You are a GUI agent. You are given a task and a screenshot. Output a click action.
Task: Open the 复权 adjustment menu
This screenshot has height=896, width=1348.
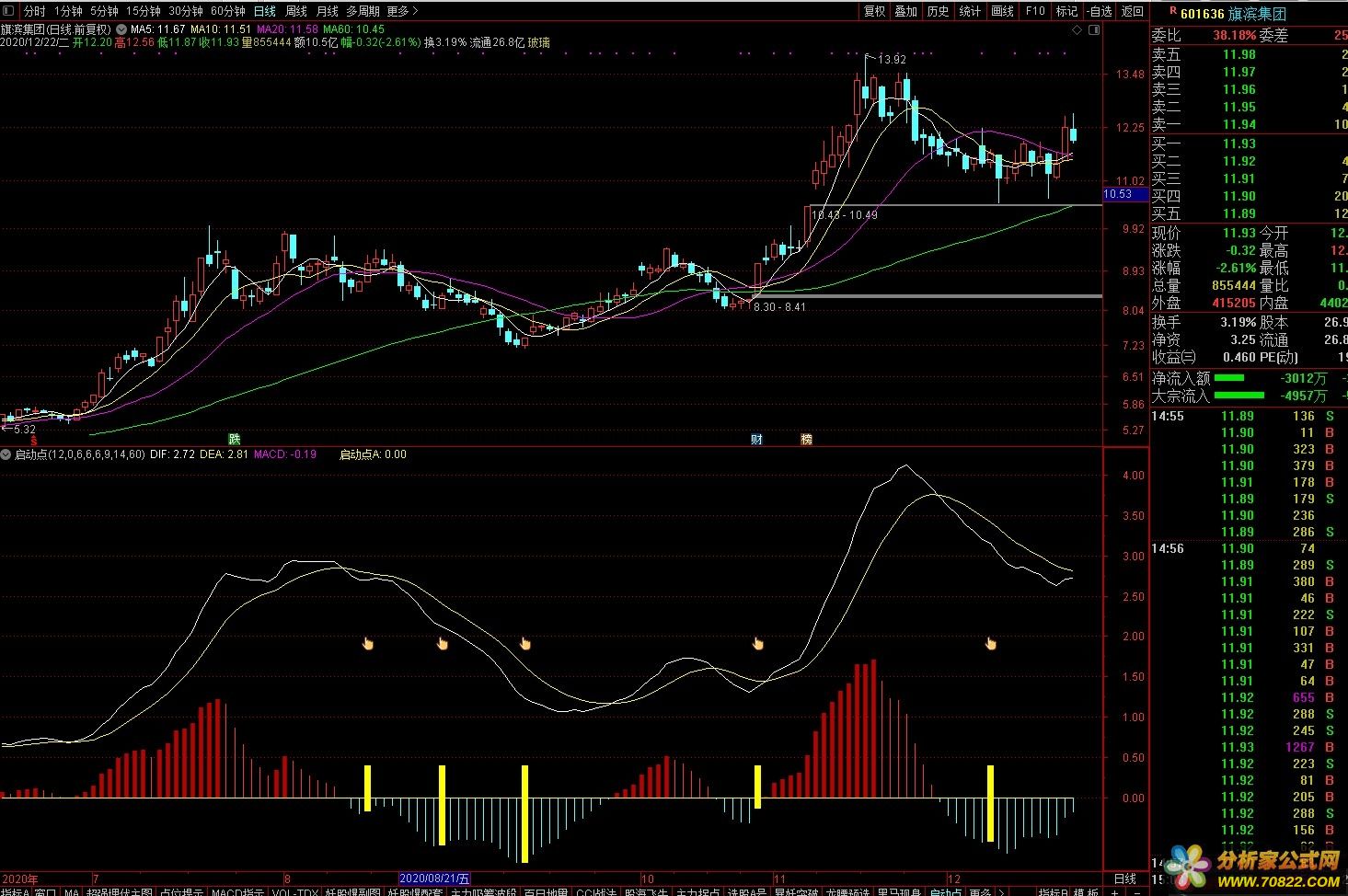coord(874,11)
